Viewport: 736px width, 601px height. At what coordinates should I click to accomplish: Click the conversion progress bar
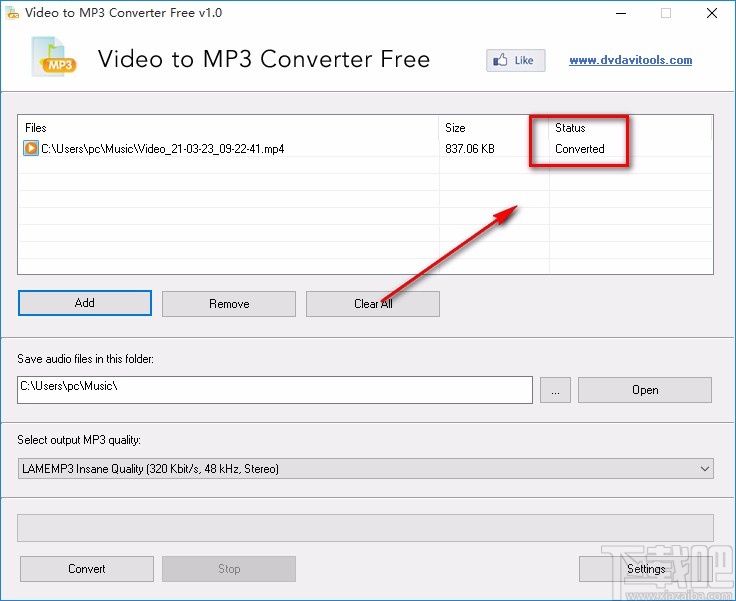tap(366, 528)
